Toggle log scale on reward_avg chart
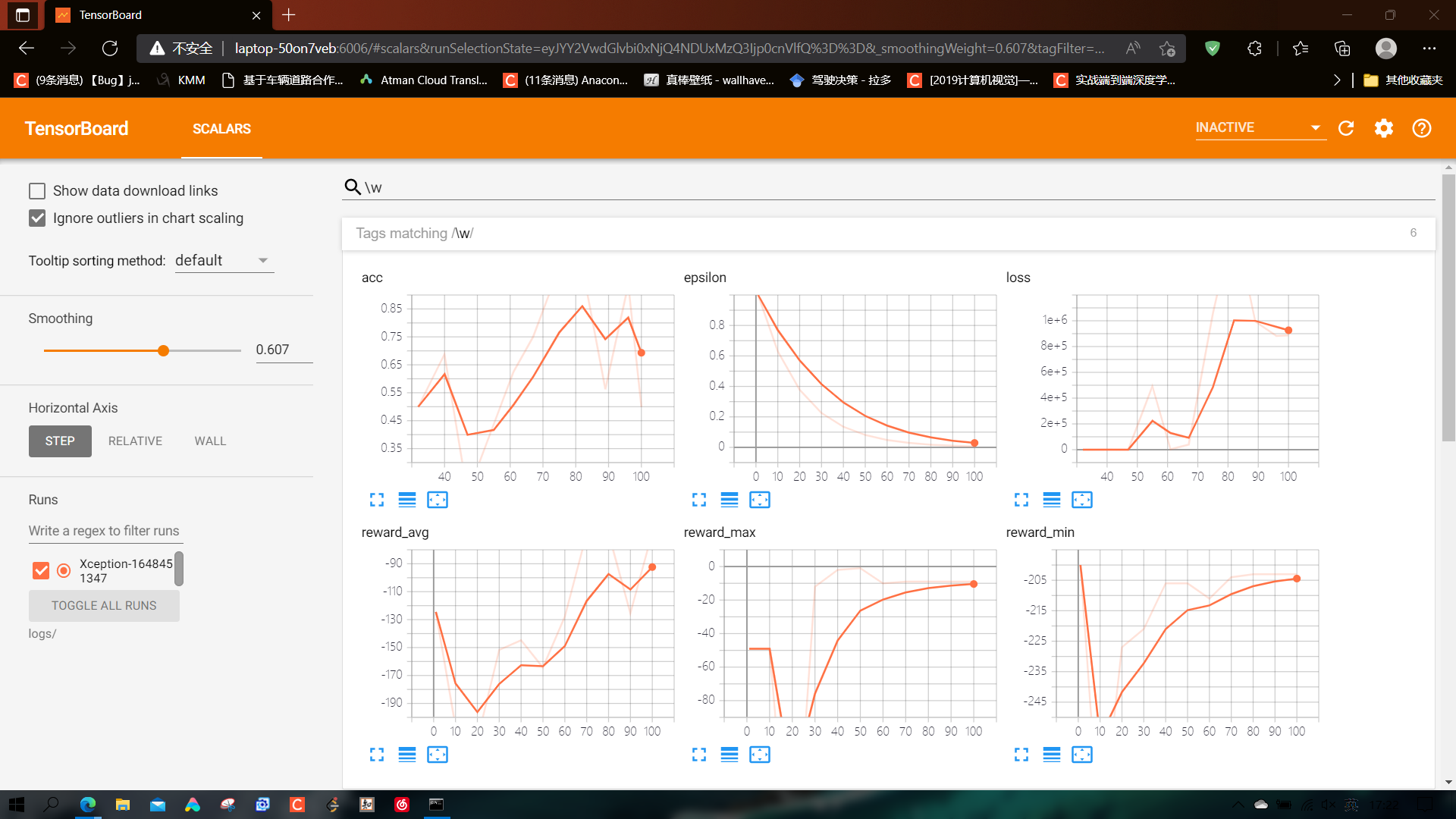 (x=407, y=755)
